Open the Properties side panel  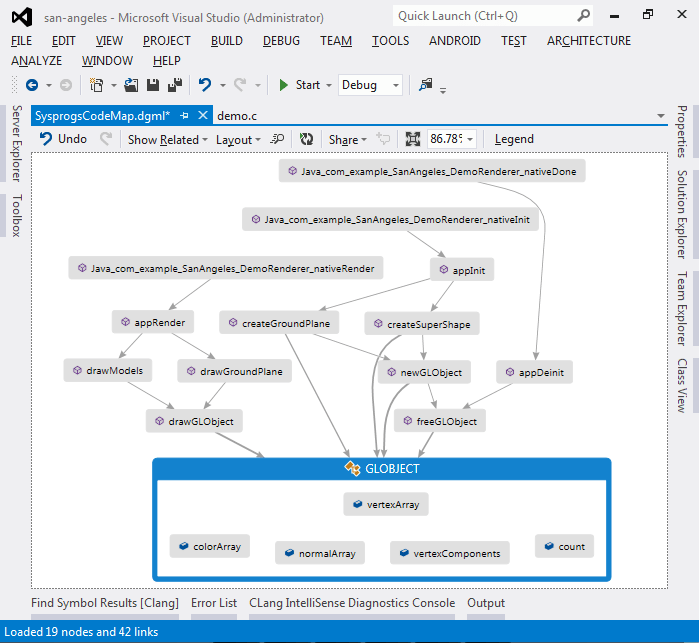coord(682,132)
